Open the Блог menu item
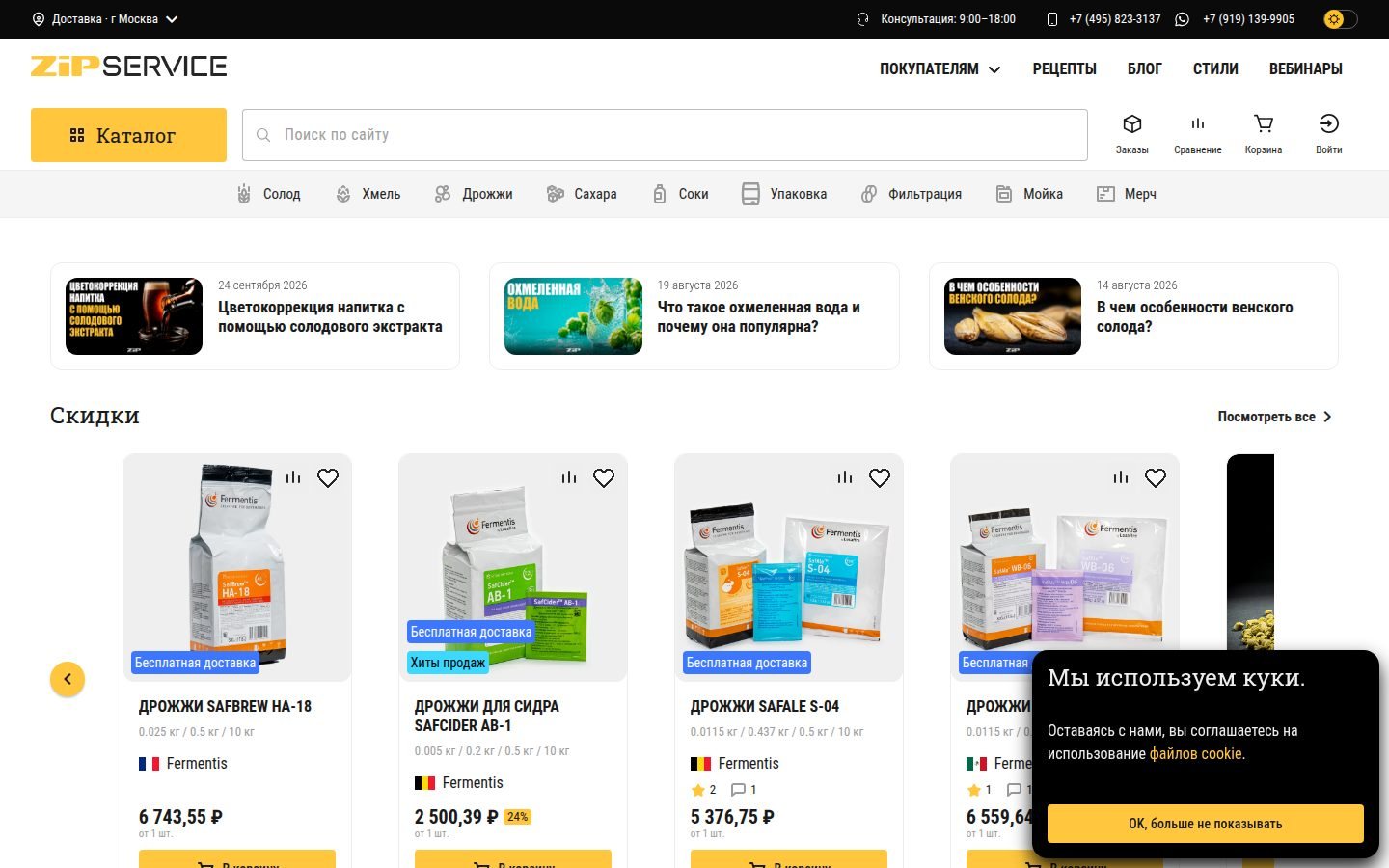This screenshot has width=1389, height=868. [x=1144, y=68]
